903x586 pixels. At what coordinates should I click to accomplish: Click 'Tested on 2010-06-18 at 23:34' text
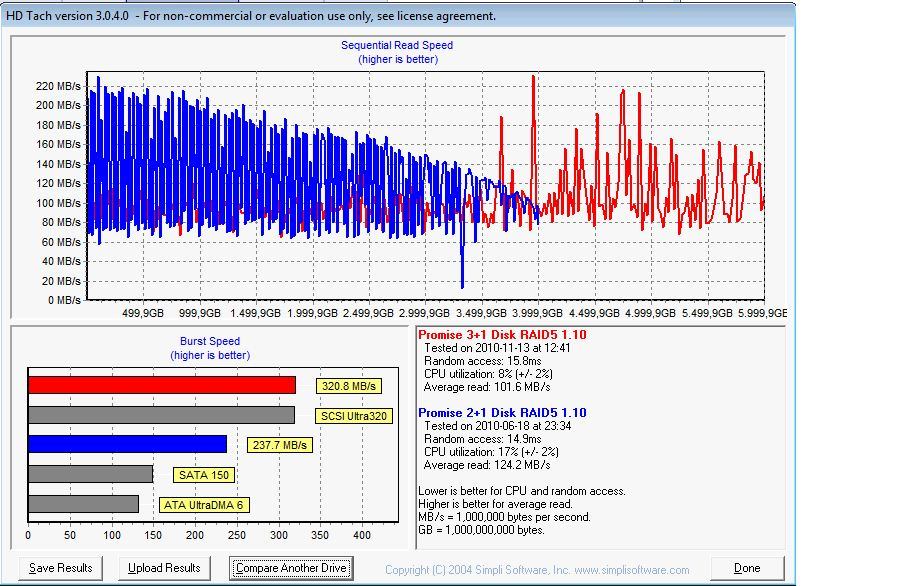coord(498,426)
